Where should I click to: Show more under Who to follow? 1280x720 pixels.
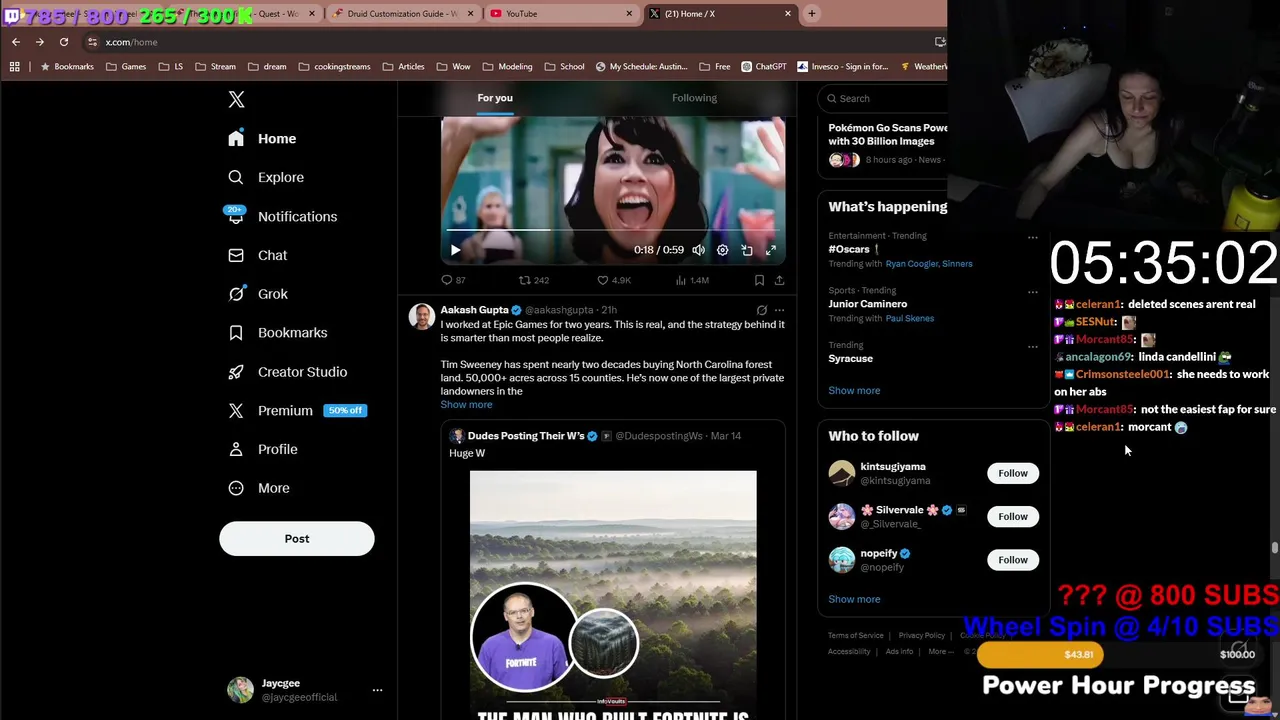pyautogui.click(x=854, y=599)
